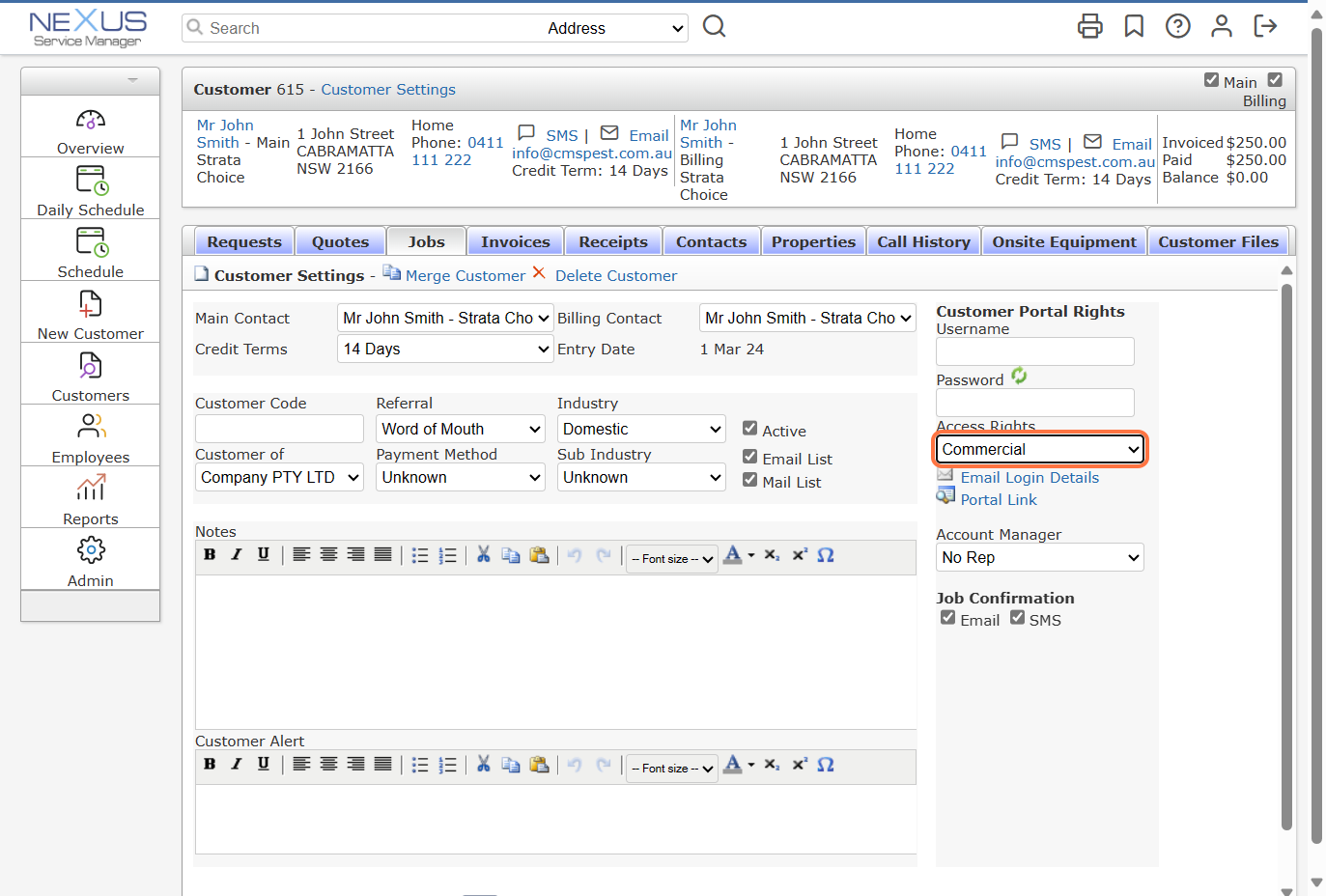Click the Email Login Details link
The width and height of the screenshot is (1326, 896).
coord(1030,477)
